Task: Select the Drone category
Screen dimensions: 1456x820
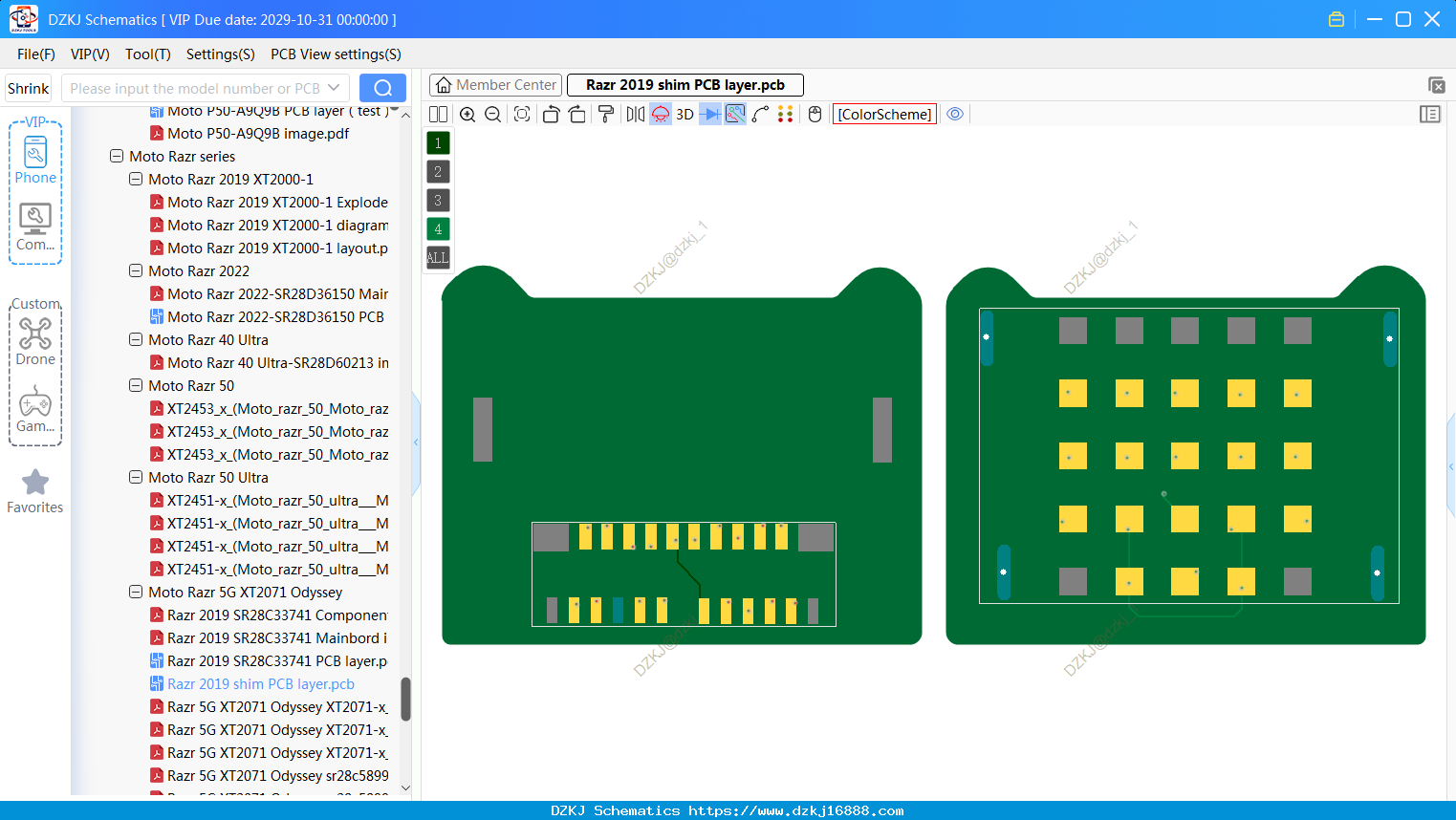Action: tap(35, 342)
